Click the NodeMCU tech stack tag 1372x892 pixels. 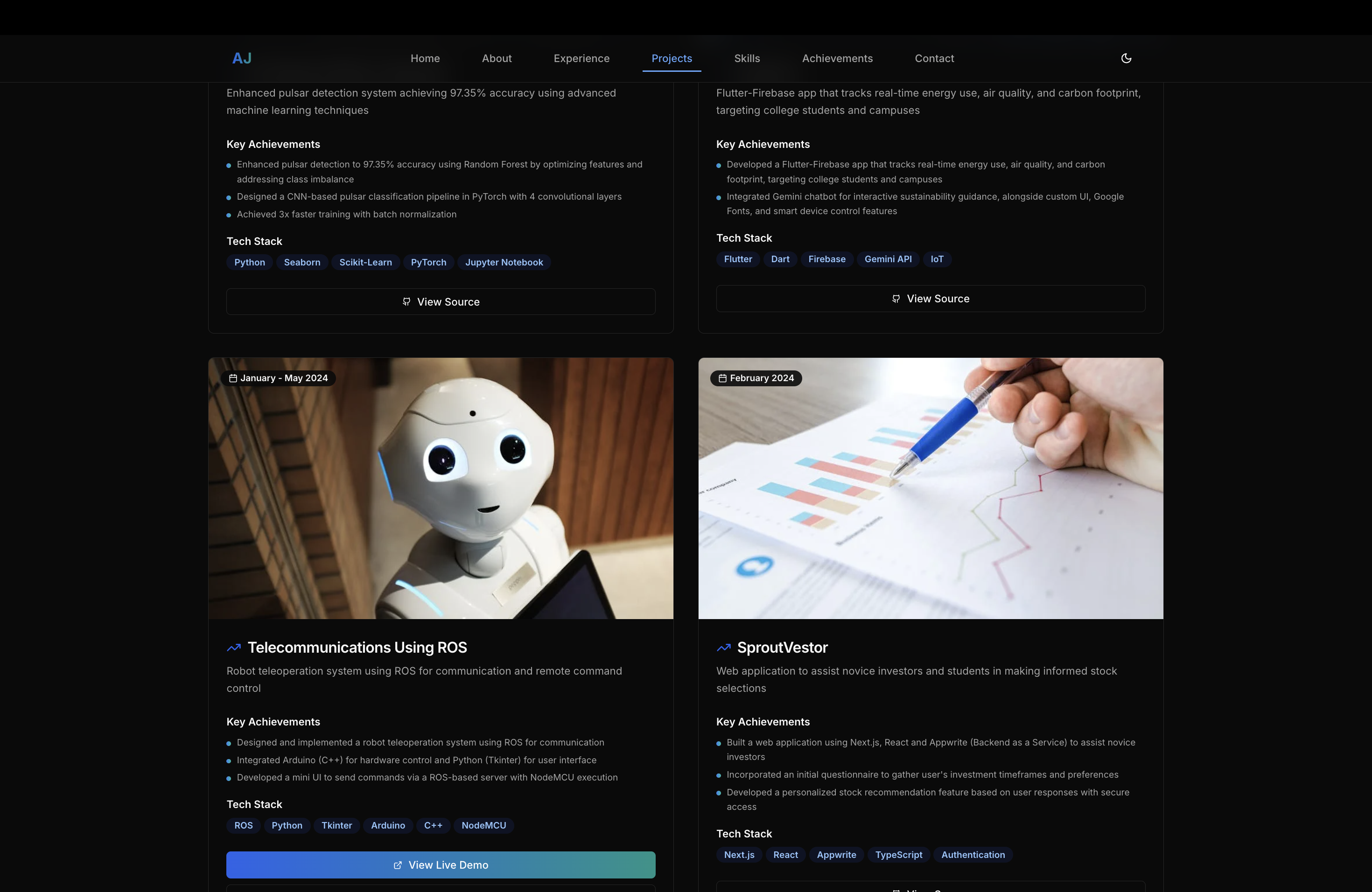[x=483, y=825]
